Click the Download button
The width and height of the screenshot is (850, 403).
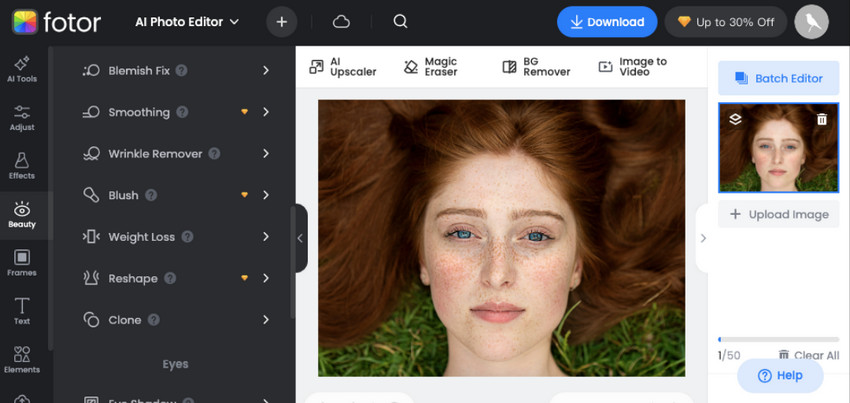pos(607,22)
